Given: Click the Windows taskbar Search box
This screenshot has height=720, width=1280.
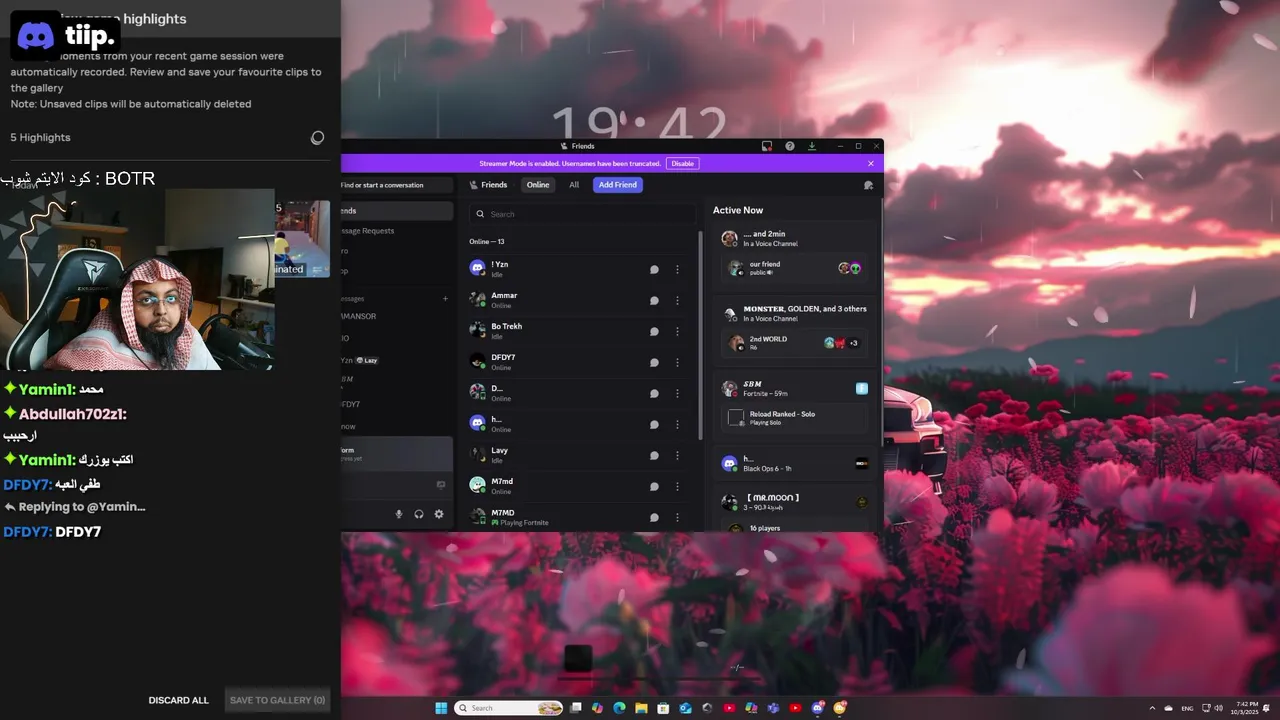Looking at the screenshot, I should [x=508, y=708].
